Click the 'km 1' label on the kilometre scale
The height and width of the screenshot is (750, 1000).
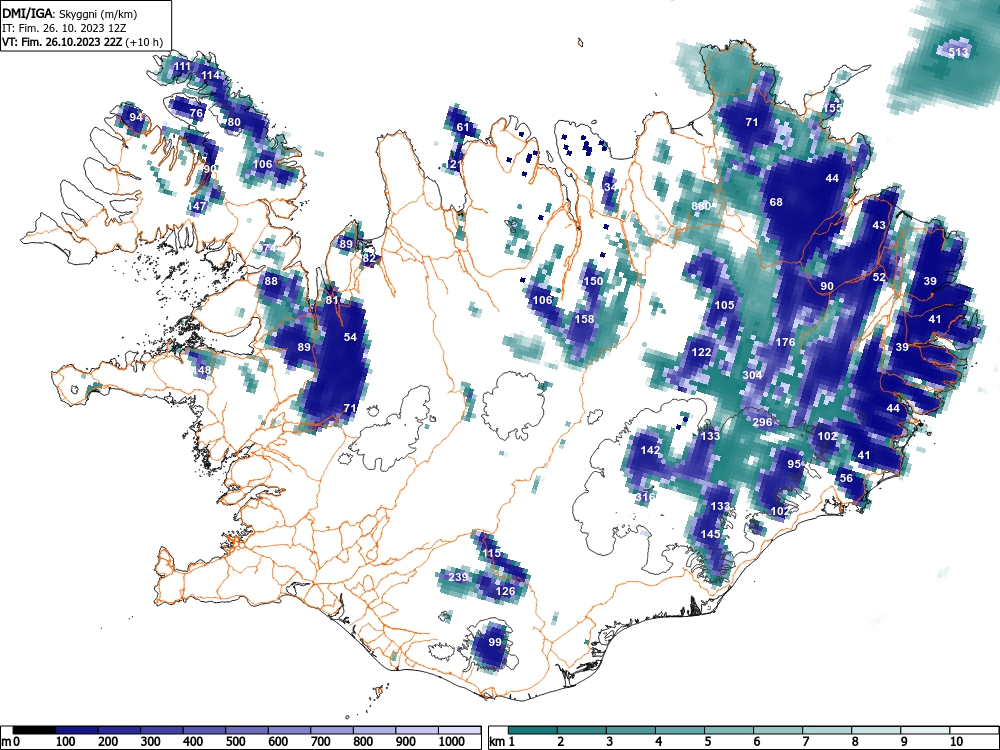[502, 742]
